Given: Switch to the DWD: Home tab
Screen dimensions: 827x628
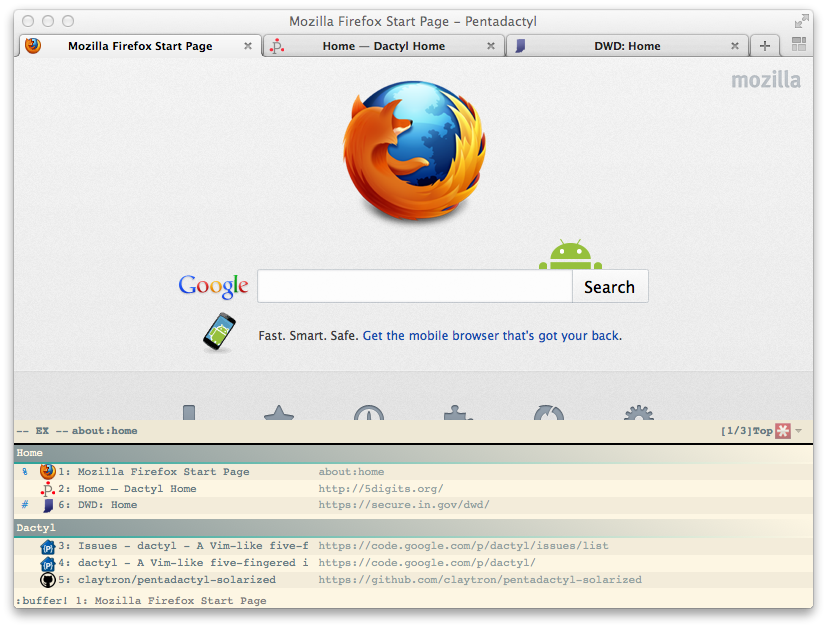Looking at the screenshot, I should [627, 46].
